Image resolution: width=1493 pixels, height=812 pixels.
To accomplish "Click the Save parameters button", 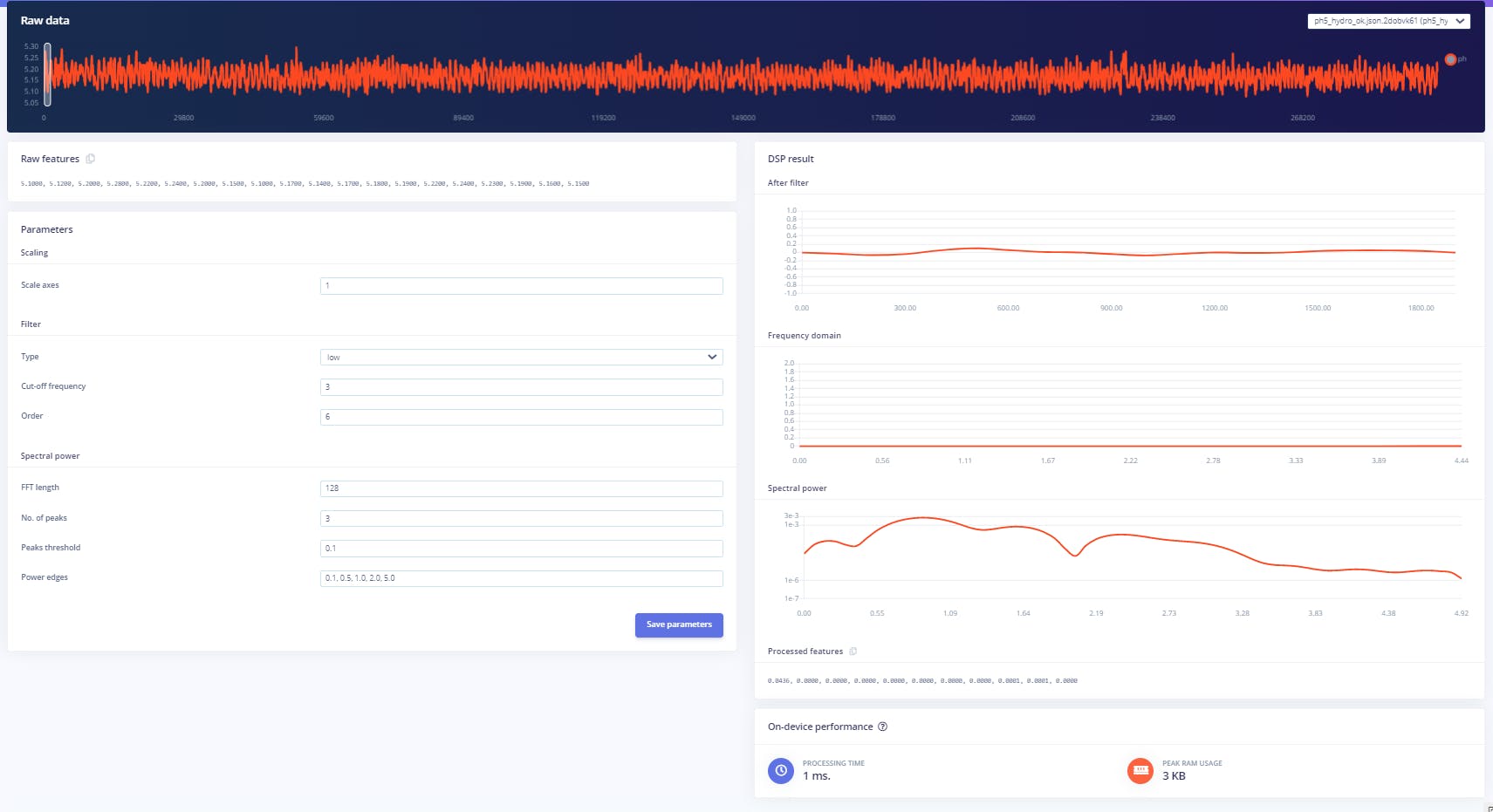I will pyautogui.click(x=679, y=624).
